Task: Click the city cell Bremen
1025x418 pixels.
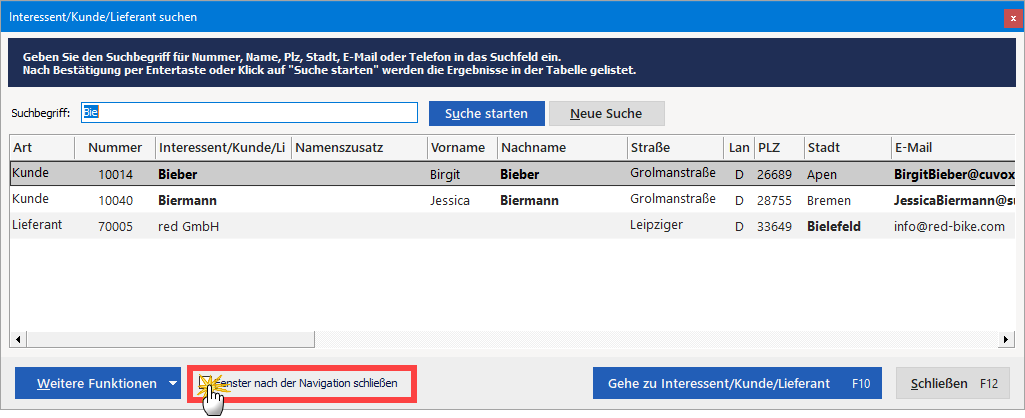Action: pos(829,201)
